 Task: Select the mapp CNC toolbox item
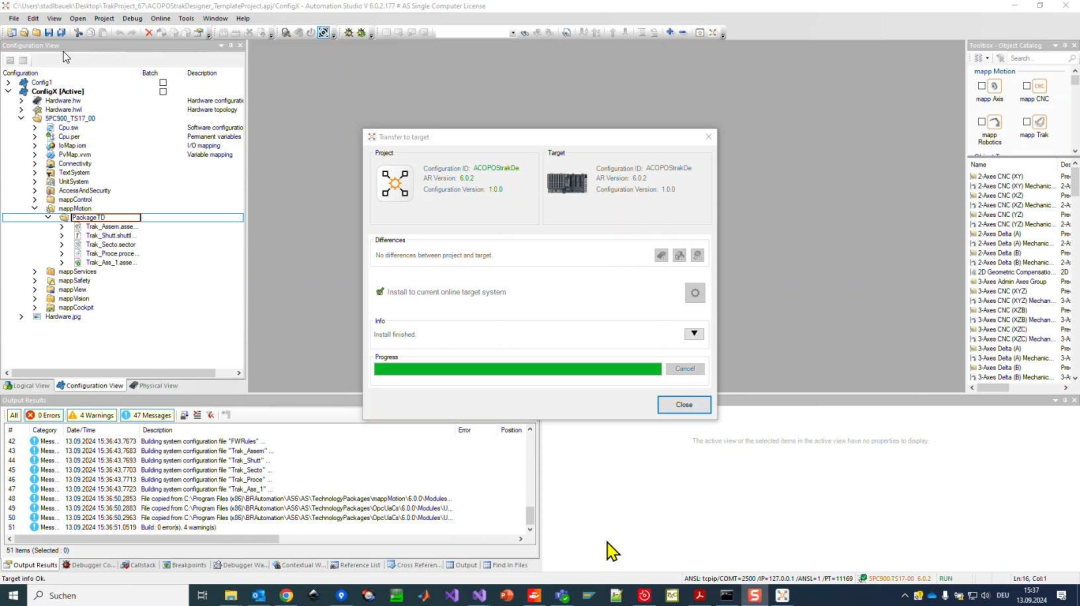click(x=1034, y=90)
